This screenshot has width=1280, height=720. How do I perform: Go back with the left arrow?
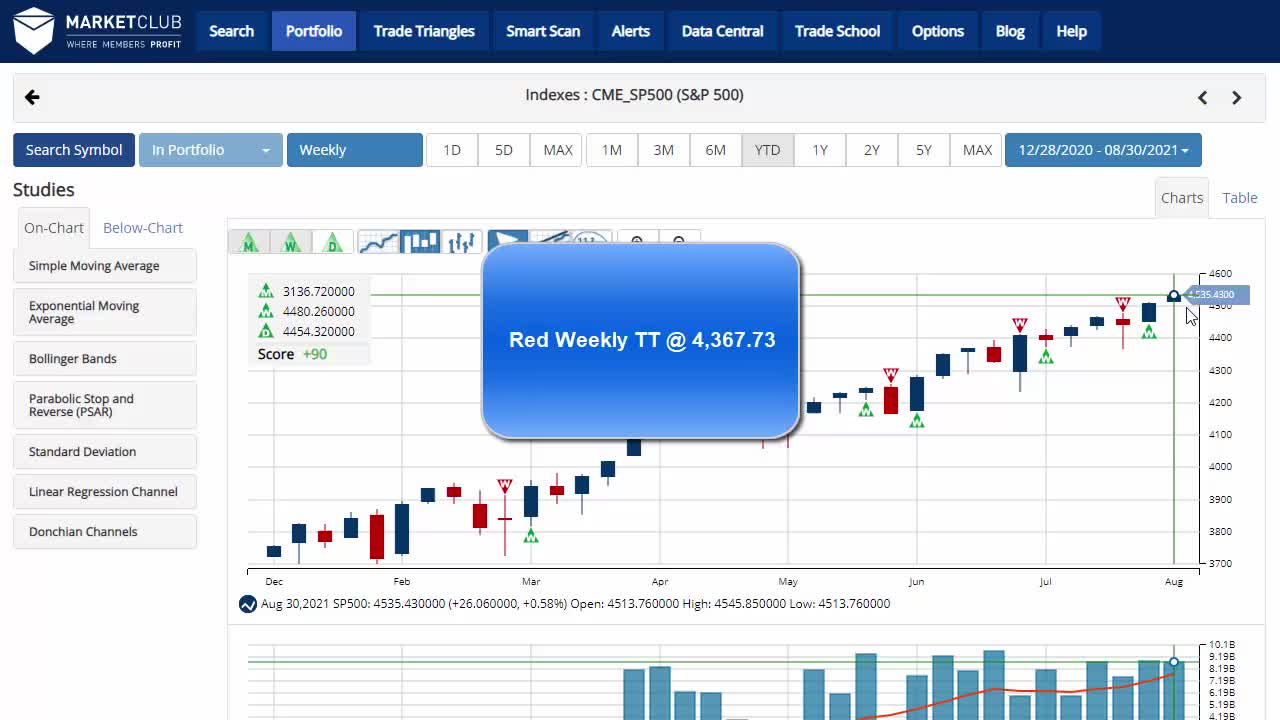point(32,97)
